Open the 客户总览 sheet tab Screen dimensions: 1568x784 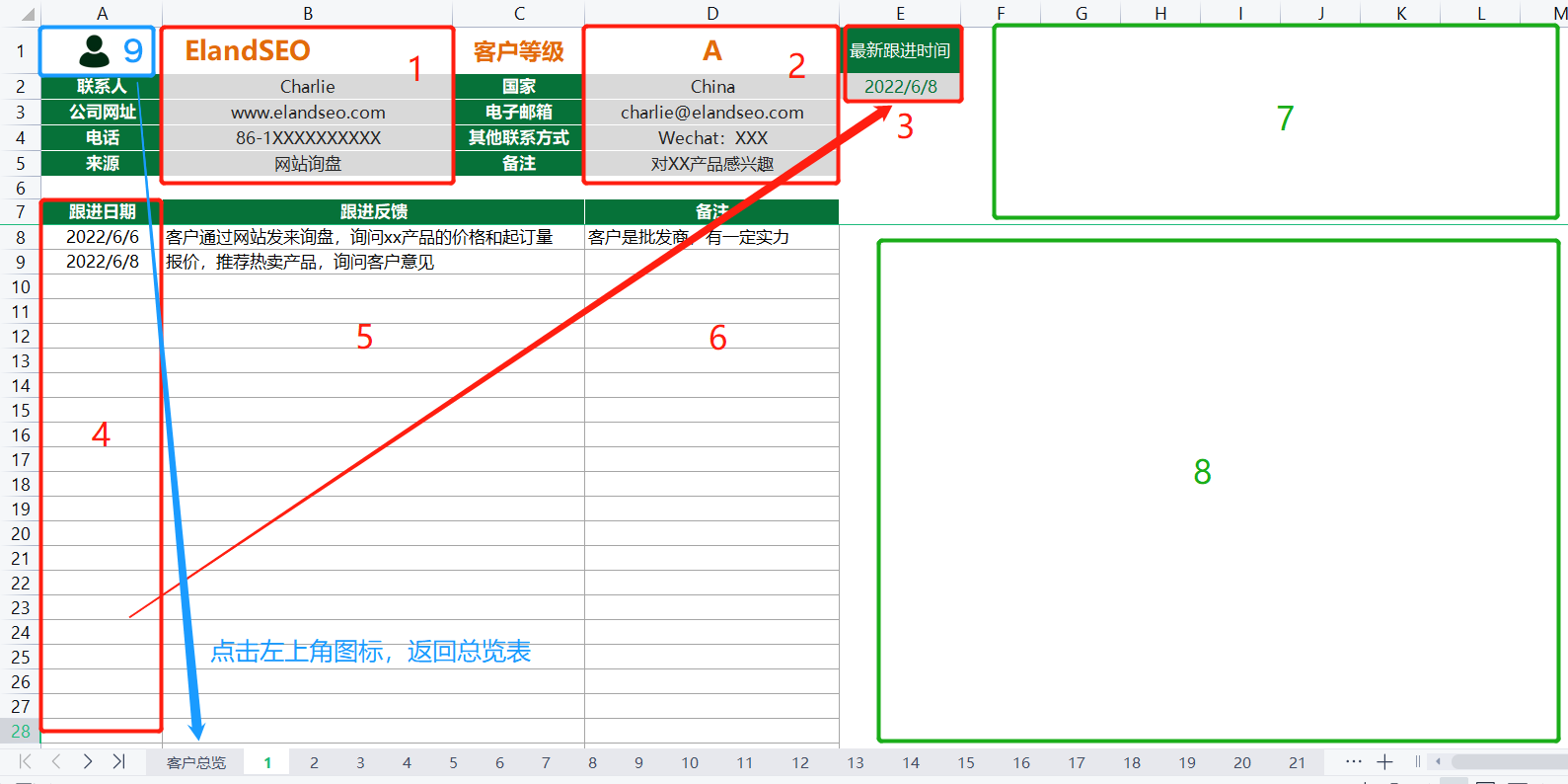[196, 762]
